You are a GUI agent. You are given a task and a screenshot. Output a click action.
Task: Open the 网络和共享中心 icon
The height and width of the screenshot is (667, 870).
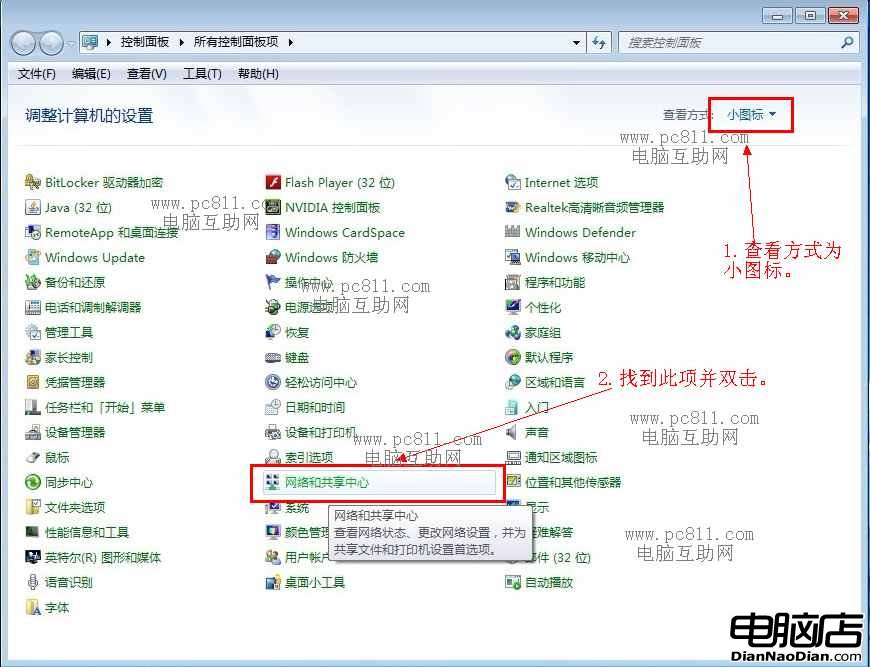(x=273, y=482)
